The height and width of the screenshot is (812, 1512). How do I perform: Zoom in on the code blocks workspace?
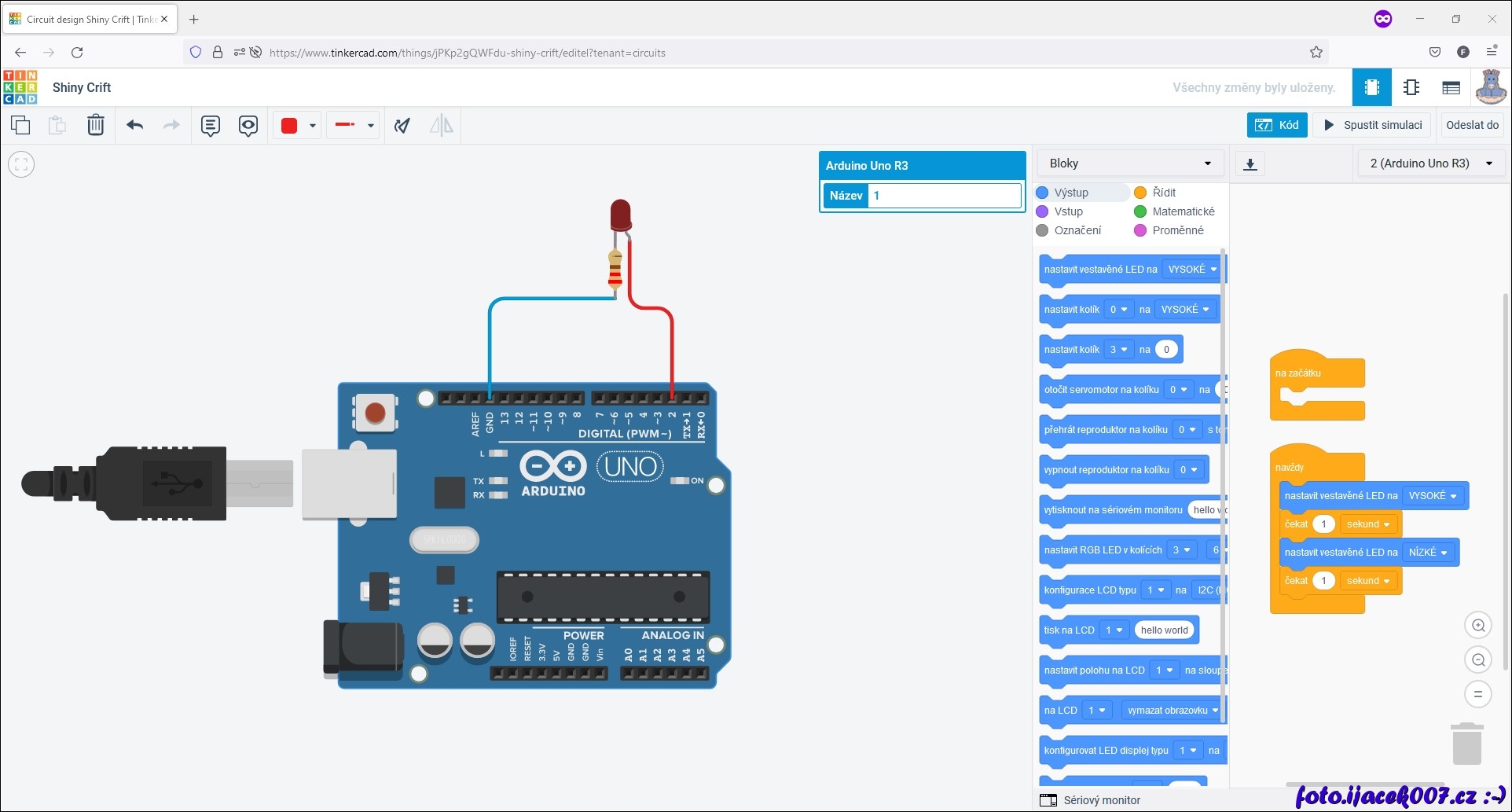point(1477,625)
